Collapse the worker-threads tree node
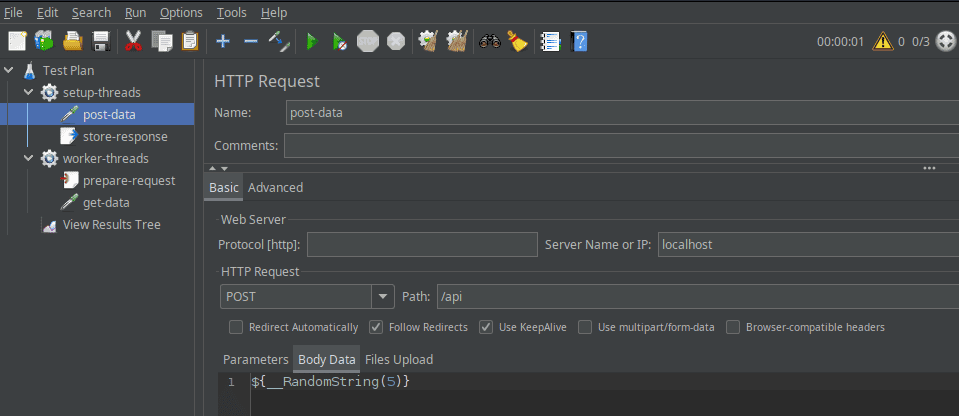Viewport: 959px width, 416px height. [28, 159]
